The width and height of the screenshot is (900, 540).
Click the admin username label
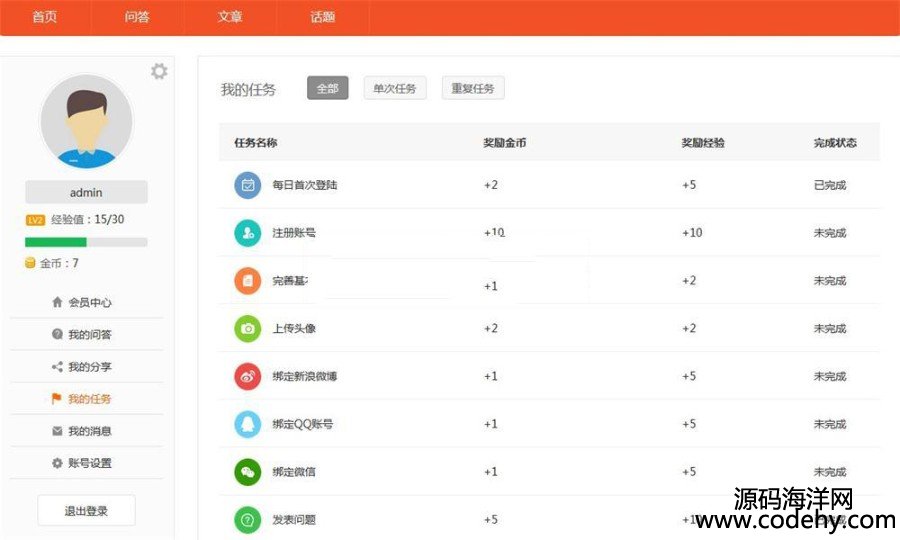[x=86, y=192]
